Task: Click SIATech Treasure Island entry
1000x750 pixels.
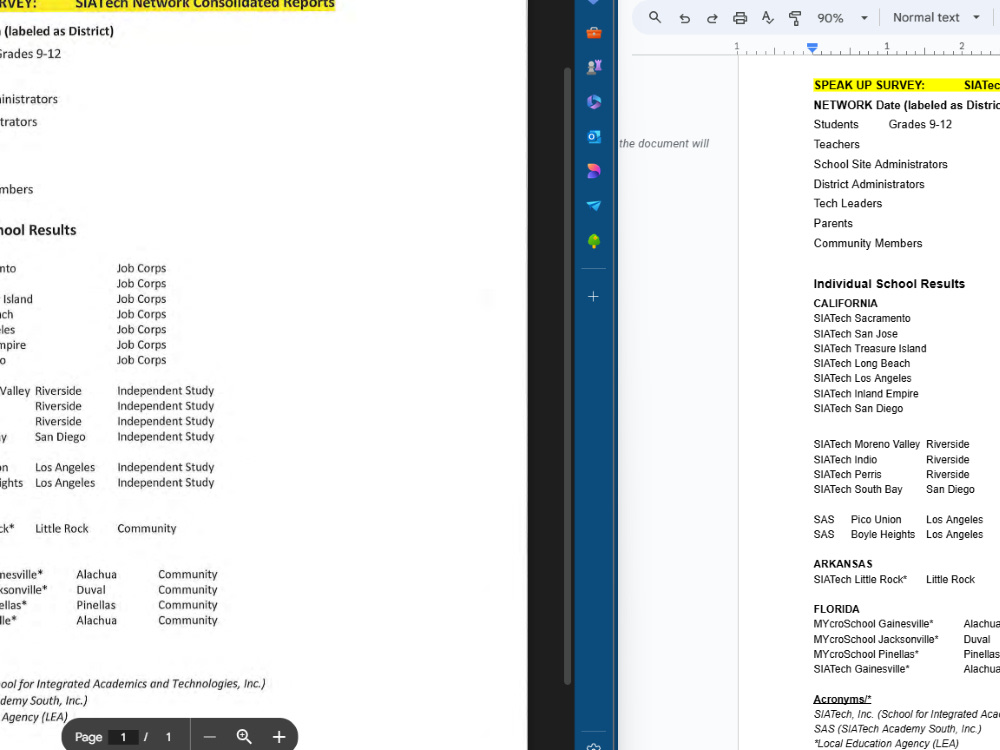Action: 870,348
